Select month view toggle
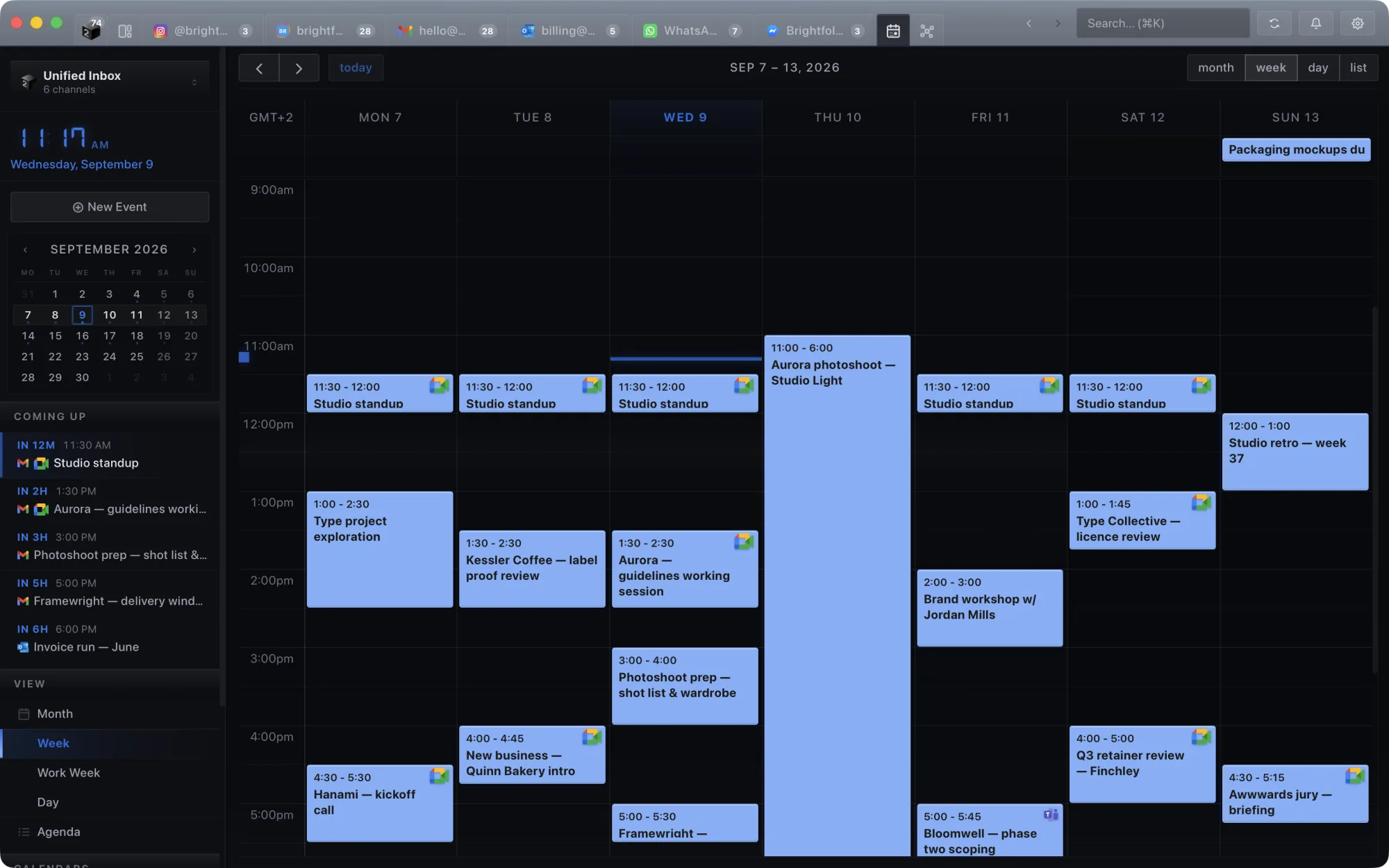1389x868 pixels. point(1216,68)
